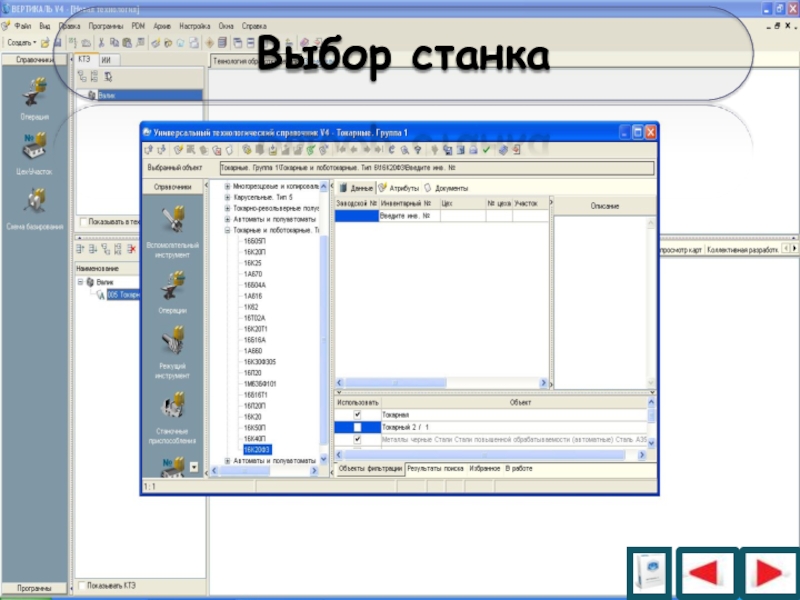Image resolution: width=800 pixels, height=600 pixels.
Task: Click the Paste clipboard icon in main toolbar
Action: pyautogui.click(x=127, y=43)
